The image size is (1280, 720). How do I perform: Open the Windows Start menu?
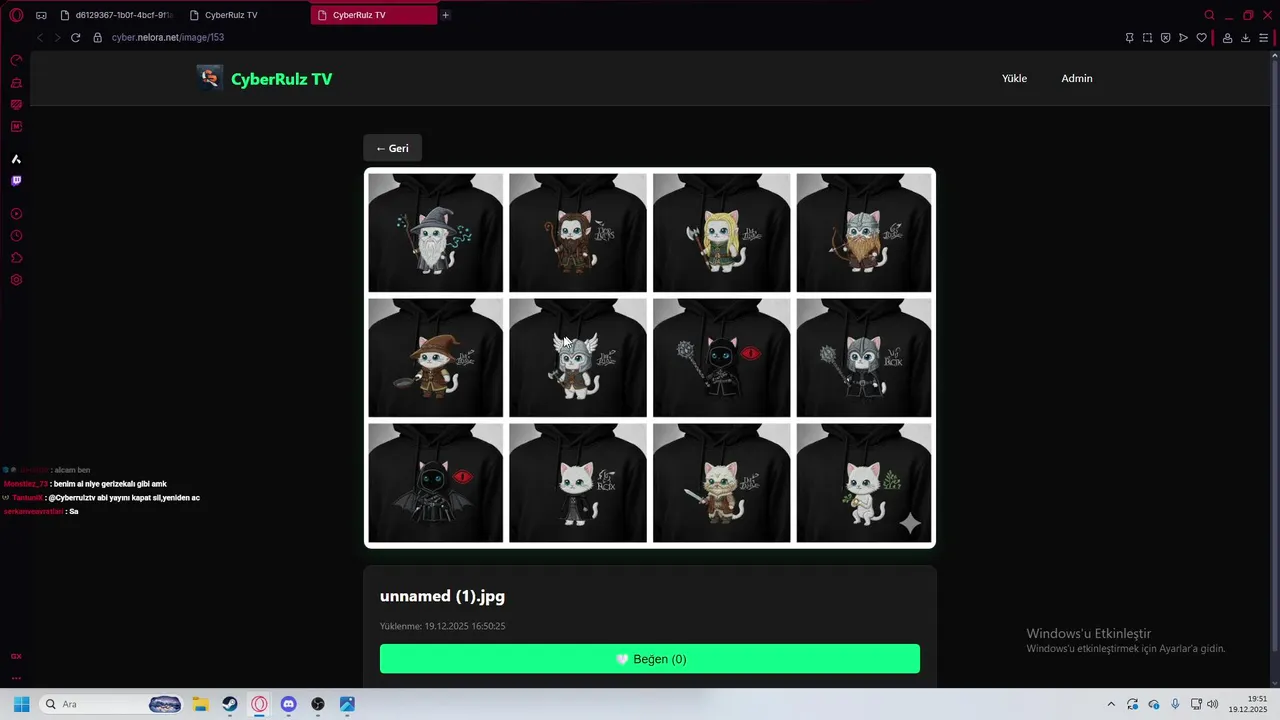point(21,704)
